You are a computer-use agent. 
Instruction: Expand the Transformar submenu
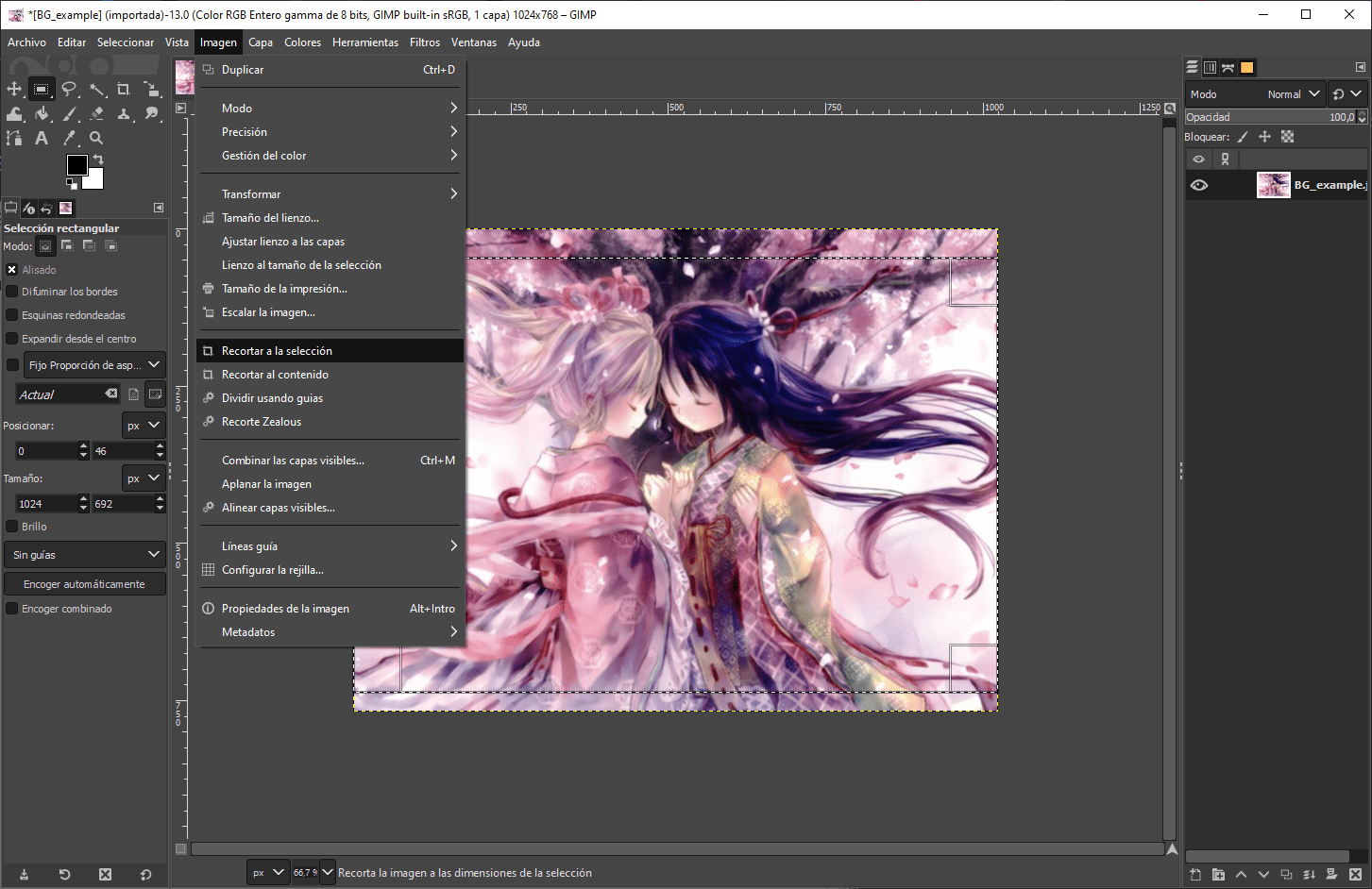coord(330,194)
